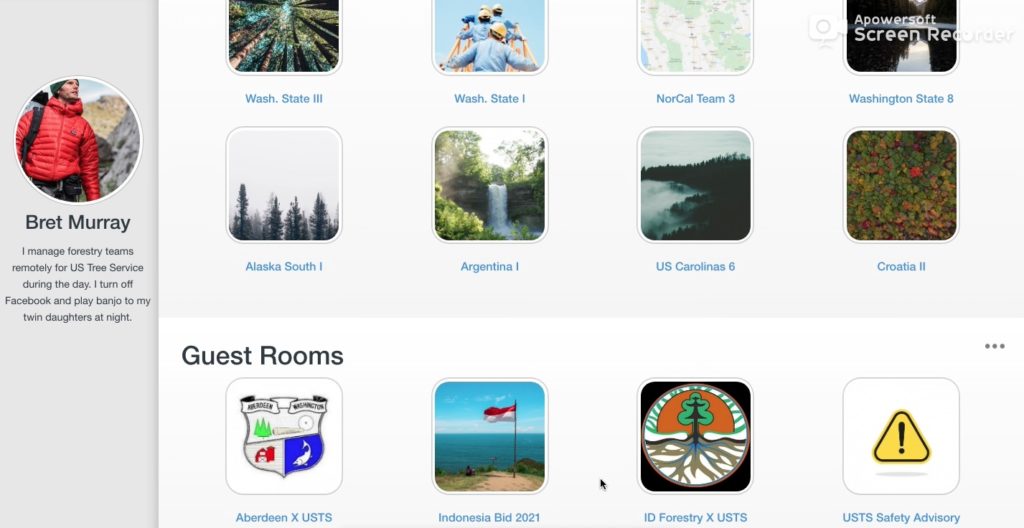The height and width of the screenshot is (528, 1024).
Task: Open the Croatia II autumn foliage icon
Action: click(901, 185)
